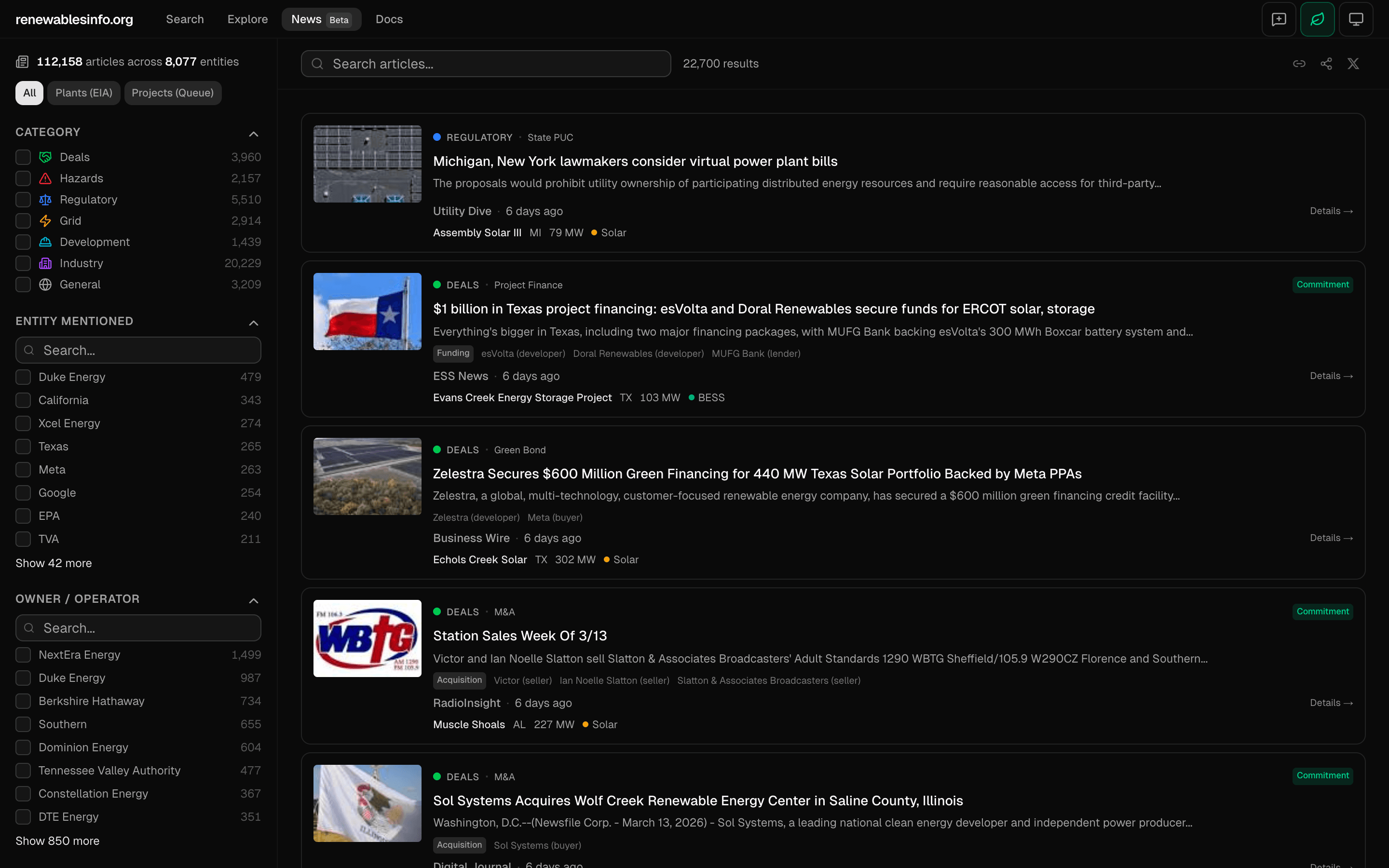Focus the Owner / Operator search field
The width and height of the screenshot is (1389, 868).
[138, 628]
